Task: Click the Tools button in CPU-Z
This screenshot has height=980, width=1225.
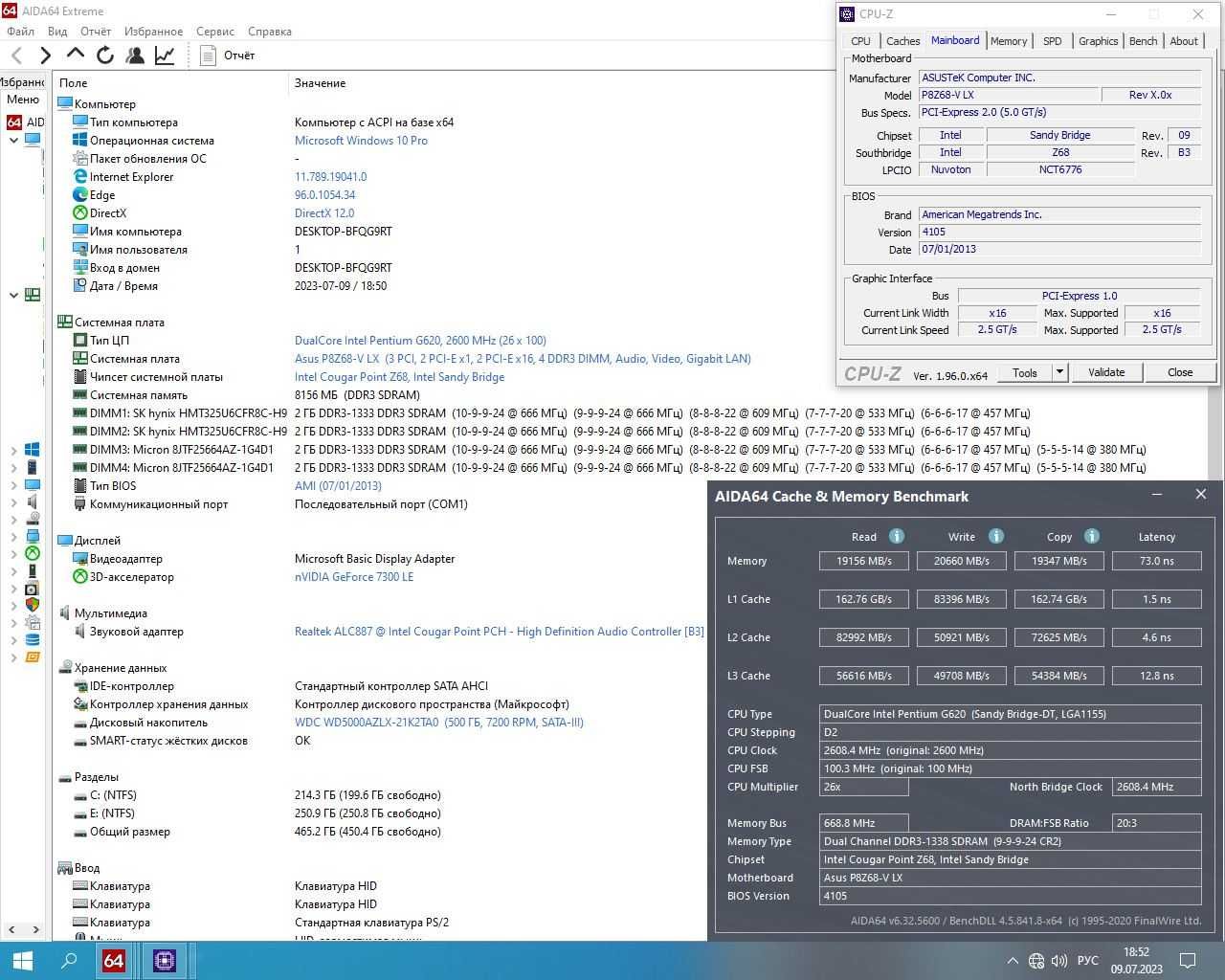Action: tap(1025, 372)
